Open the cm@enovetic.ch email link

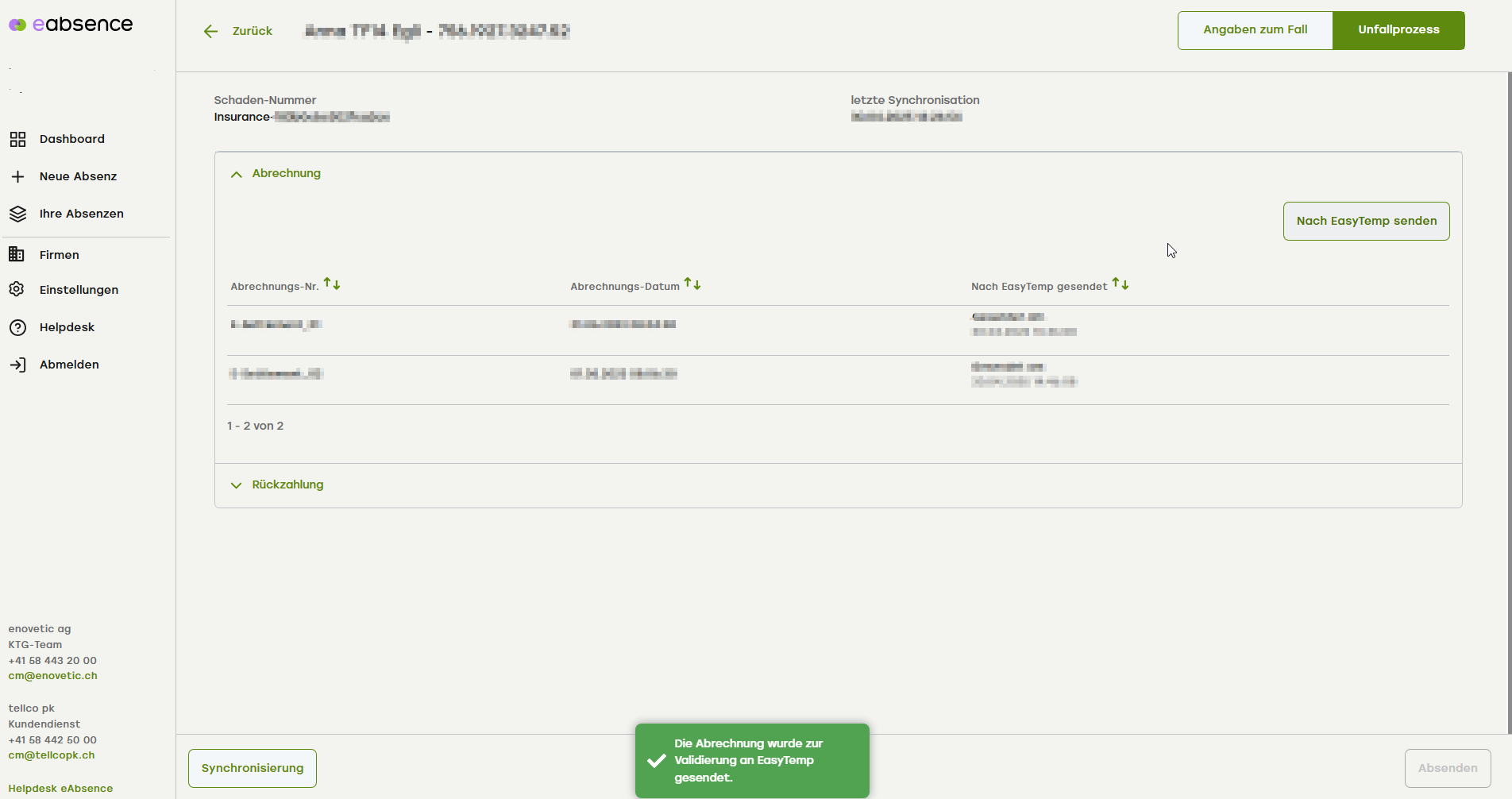(x=52, y=676)
